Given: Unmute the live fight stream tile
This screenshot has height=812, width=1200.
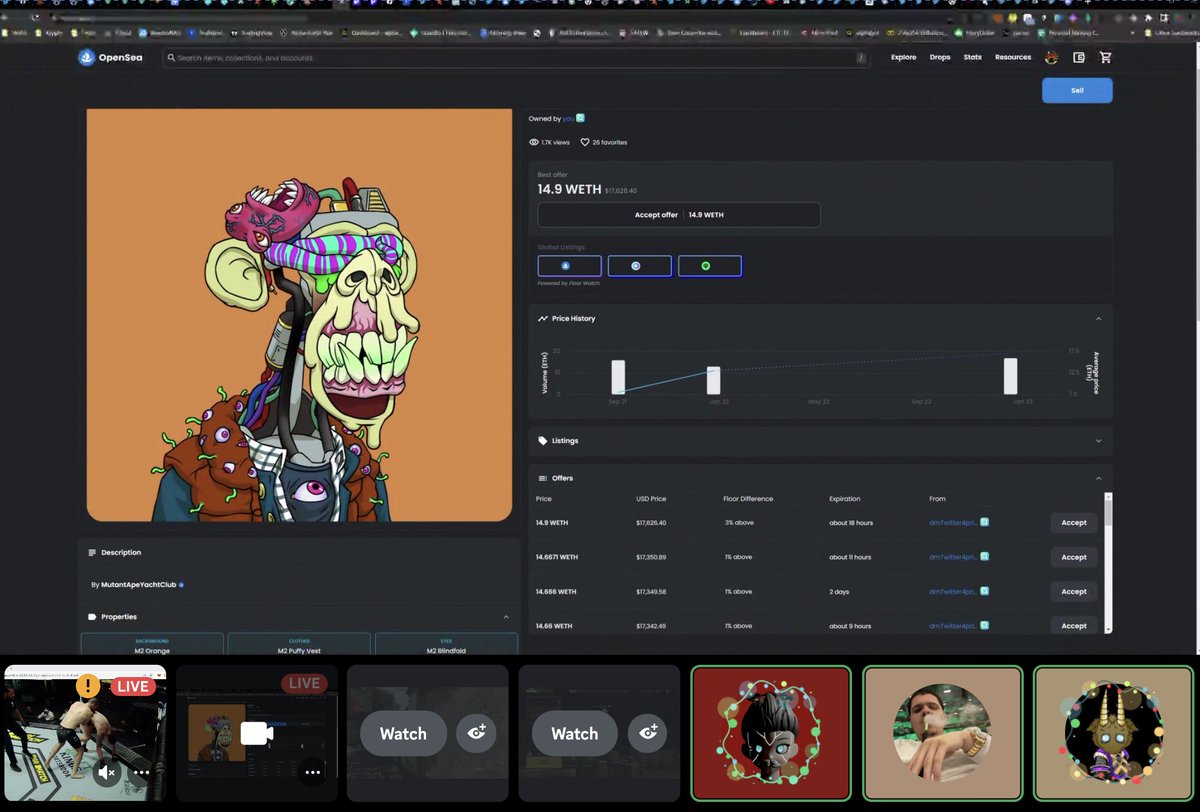Looking at the screenshot, I should coord(108,772).
